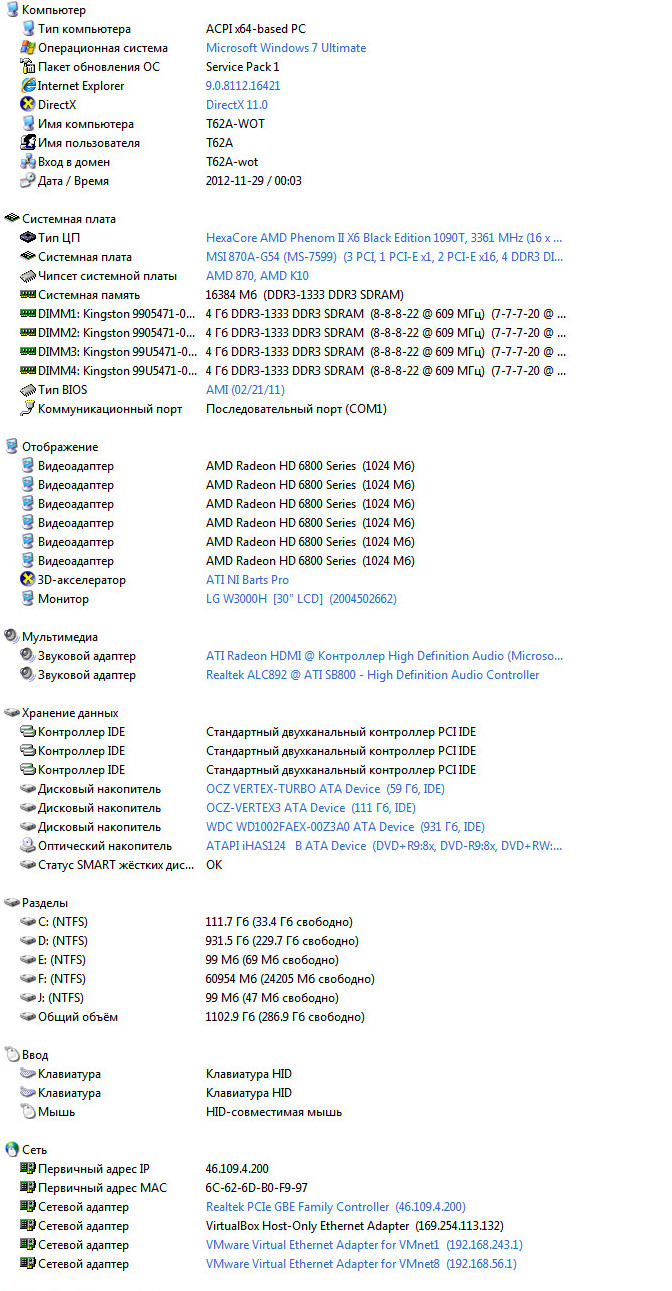
Task: Click the Оптический накопитель disc icon
Action: point(28,846)
